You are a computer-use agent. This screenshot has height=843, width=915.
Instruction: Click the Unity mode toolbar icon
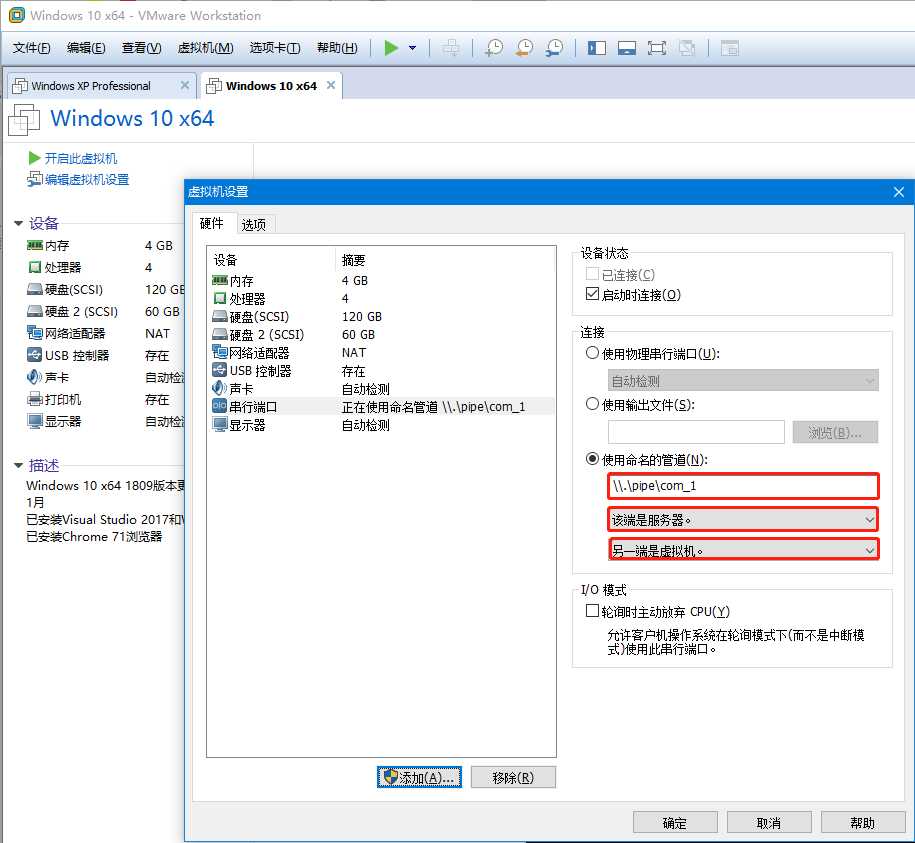687,48
